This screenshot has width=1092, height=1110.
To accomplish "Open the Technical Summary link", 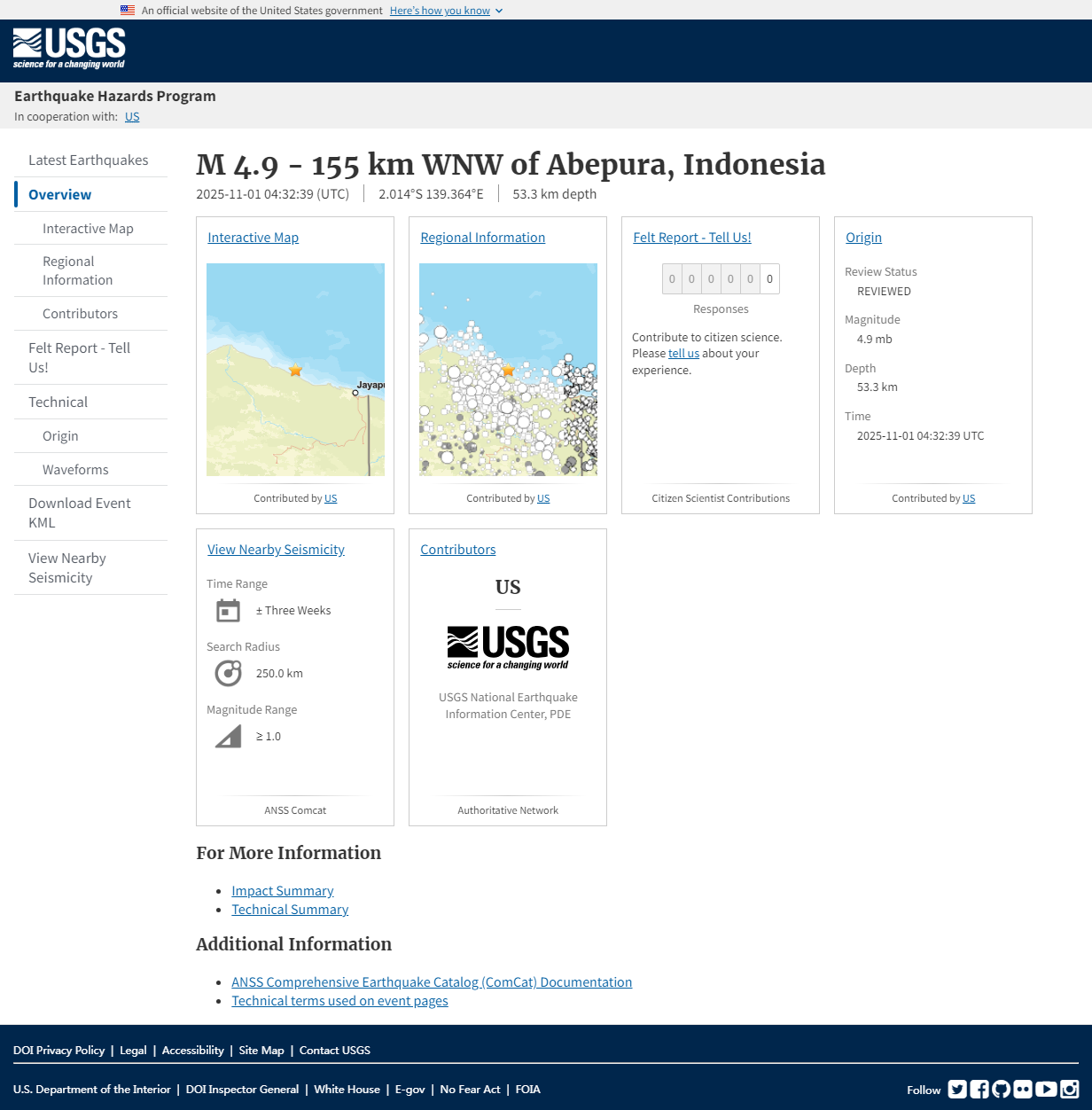I will pyautogui.click(x=290, y=910).
